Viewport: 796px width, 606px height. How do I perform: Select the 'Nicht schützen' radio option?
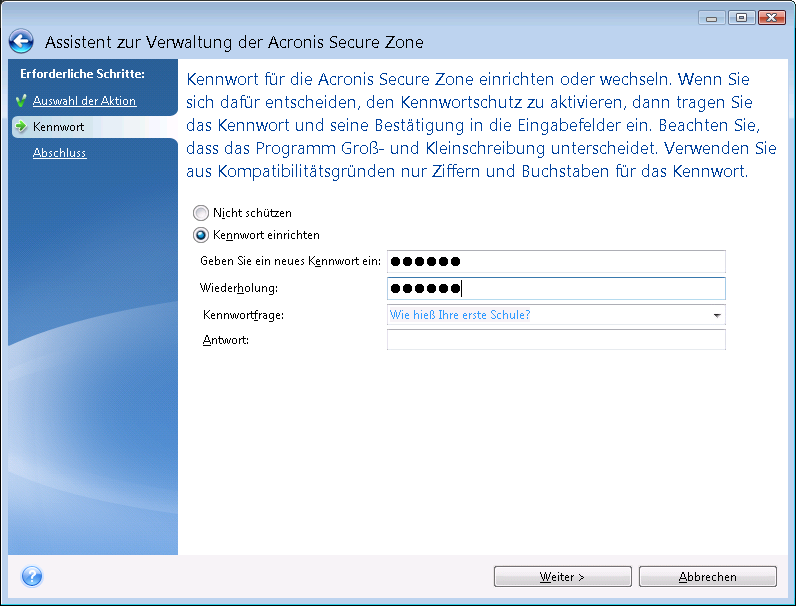point(201,213)
